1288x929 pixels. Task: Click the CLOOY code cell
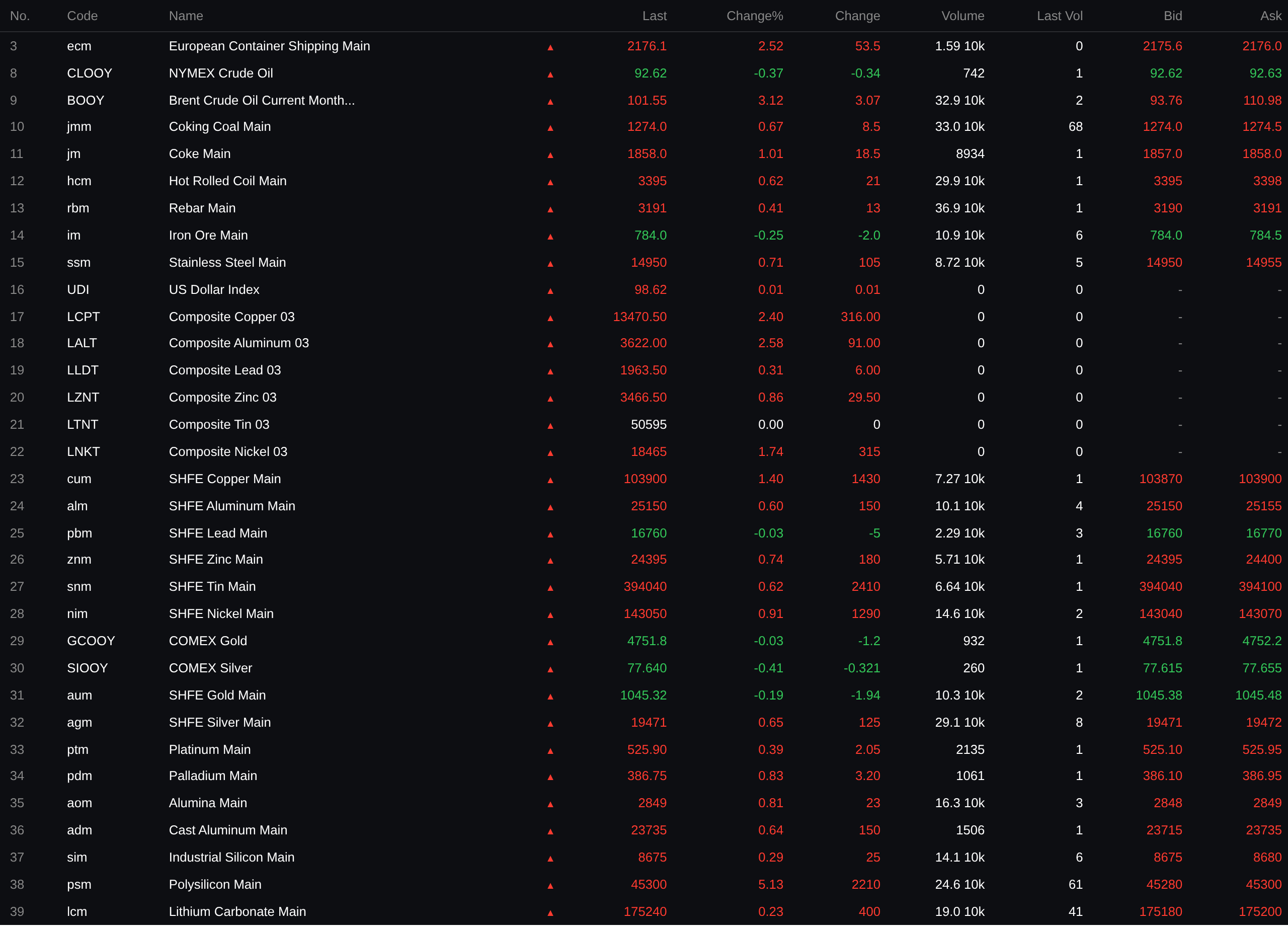[89, 73]
